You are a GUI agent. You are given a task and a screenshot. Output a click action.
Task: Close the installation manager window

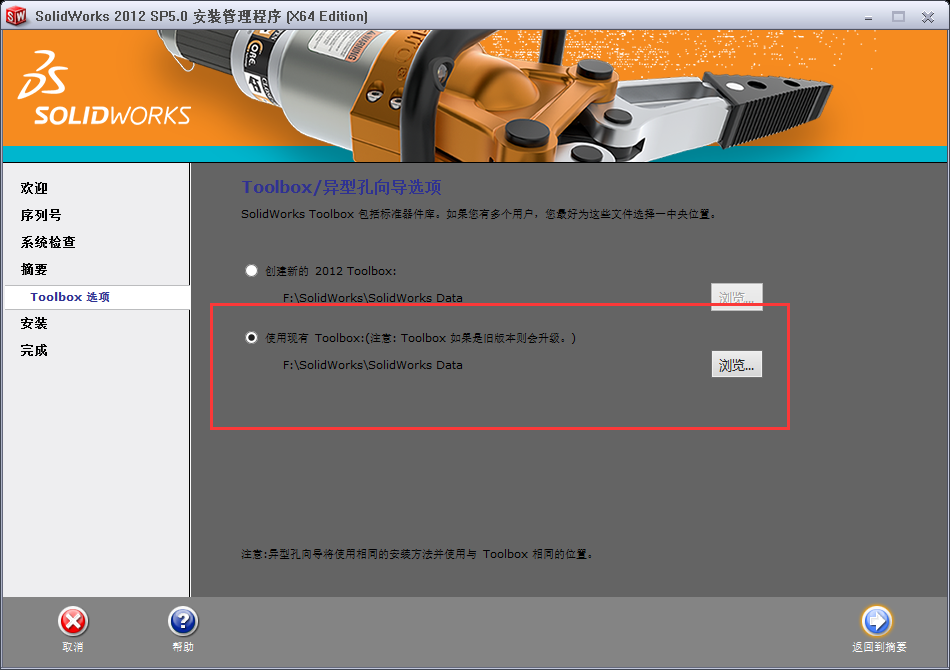pos(928,17)
